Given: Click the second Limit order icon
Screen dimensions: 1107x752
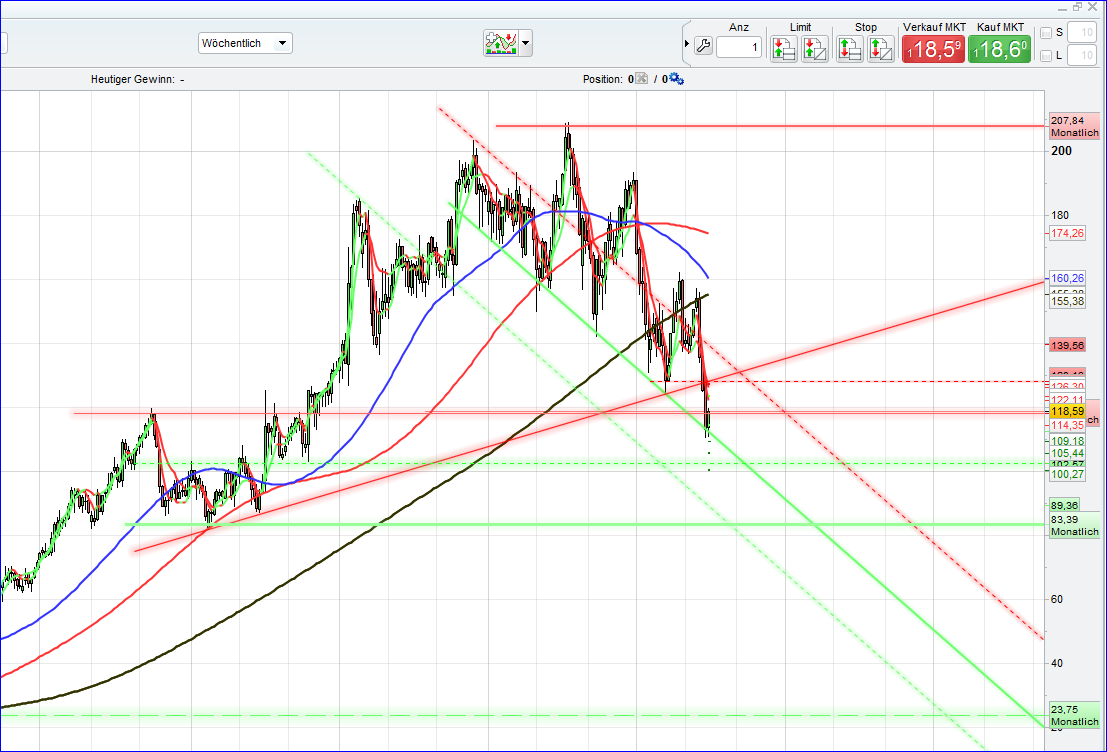Looking at the screenshot, I should [x=815, y=49].
